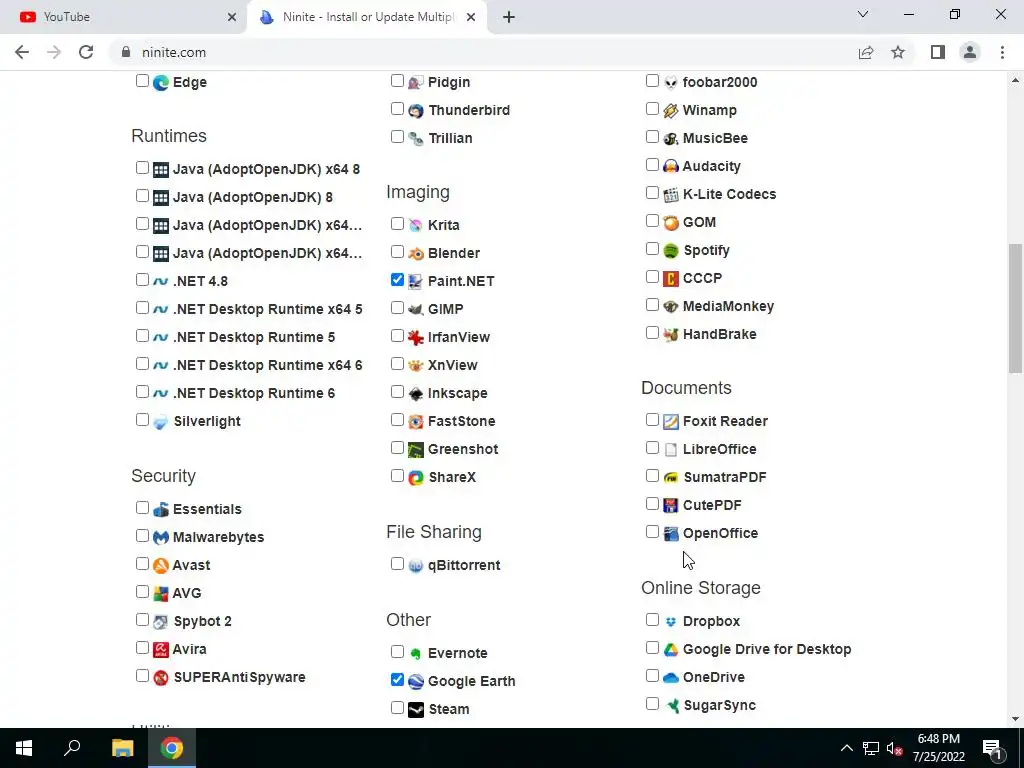
Task: Check the MusicBee checkbox
Action: click(x=652, y=137)
